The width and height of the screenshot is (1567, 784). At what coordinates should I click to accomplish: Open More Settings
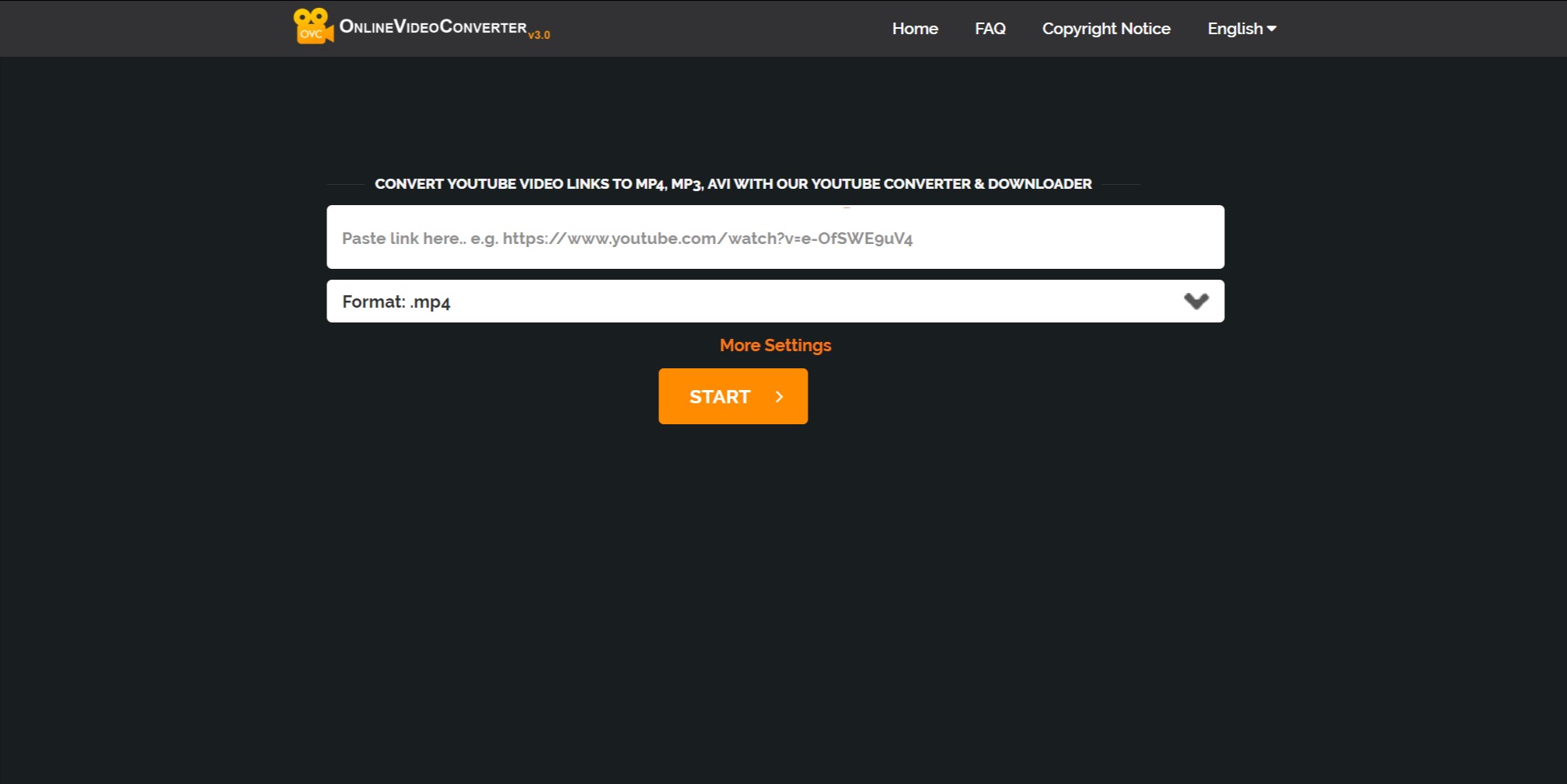[774, 345]
